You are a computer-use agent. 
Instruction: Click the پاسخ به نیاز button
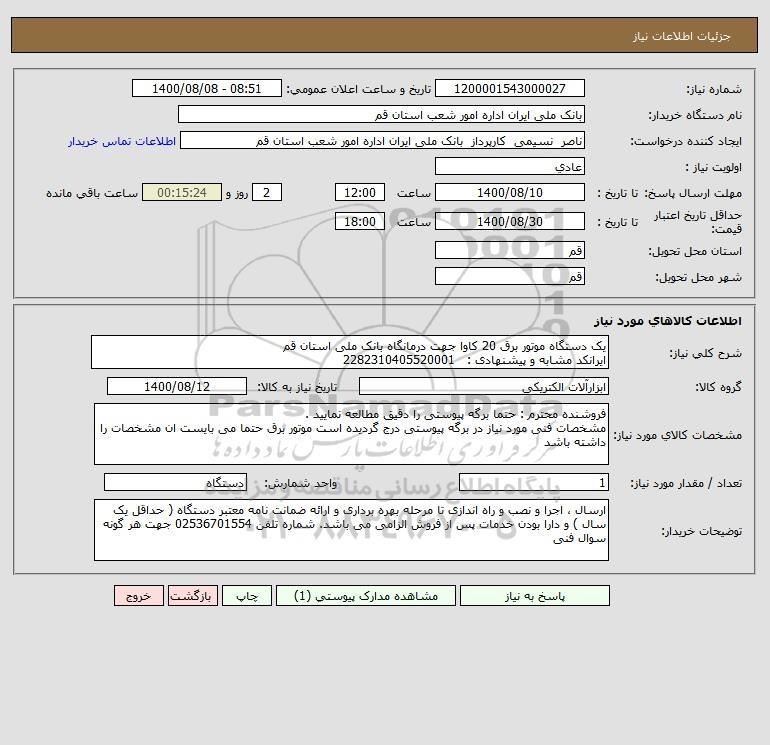[x=534, y=596]
